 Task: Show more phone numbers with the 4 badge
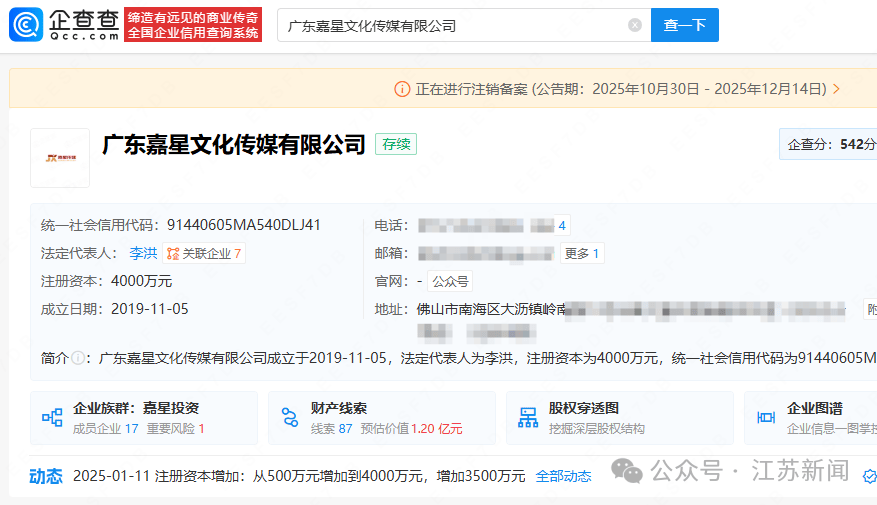tap(562, 225)
